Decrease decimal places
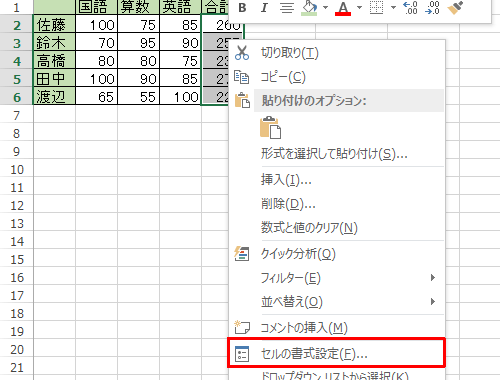500x380 pixels. [x=432, y=8]
